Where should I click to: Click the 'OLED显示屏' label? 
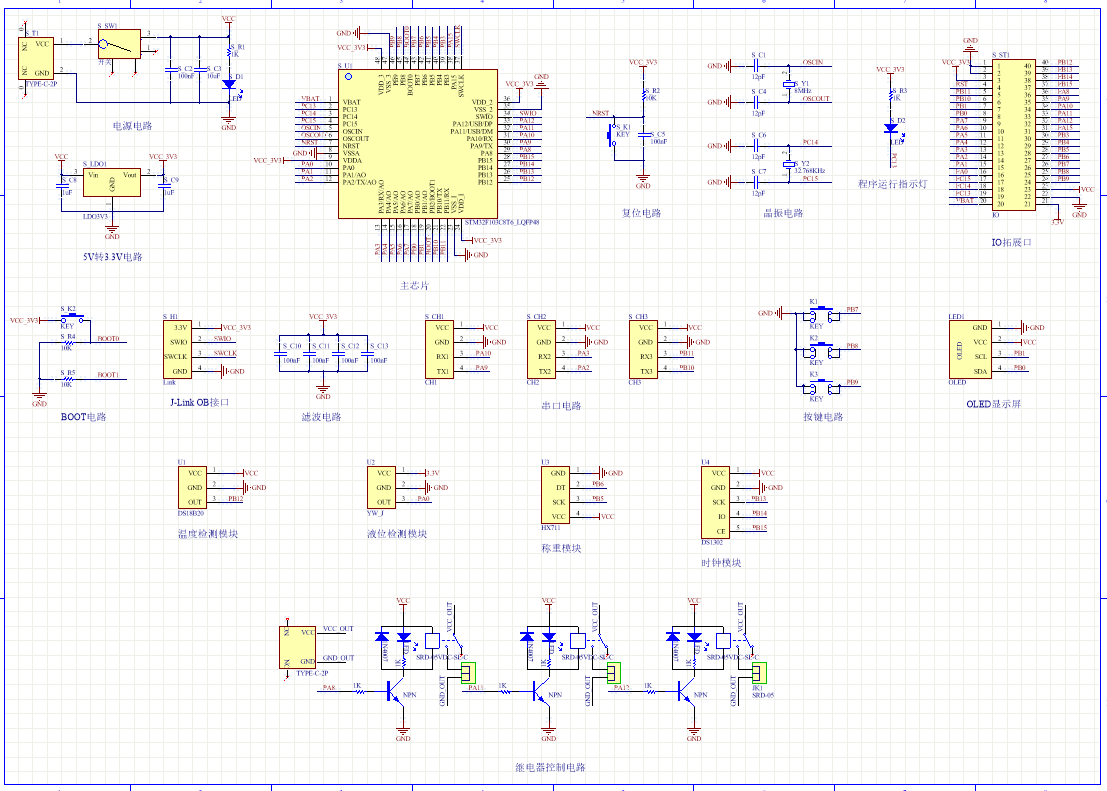click(993, 404)
